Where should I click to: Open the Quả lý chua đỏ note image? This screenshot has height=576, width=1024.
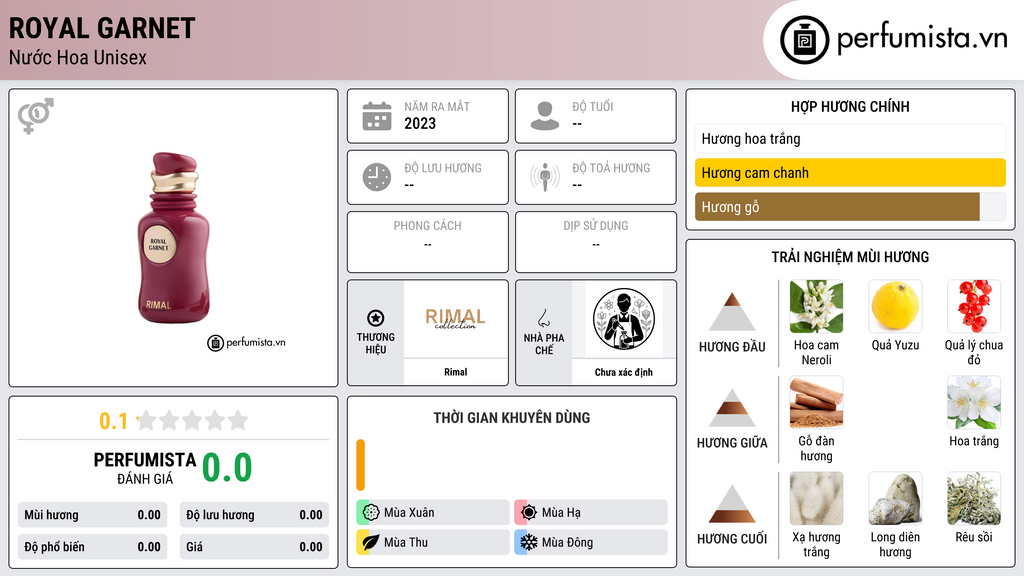[x=974, y=307]
